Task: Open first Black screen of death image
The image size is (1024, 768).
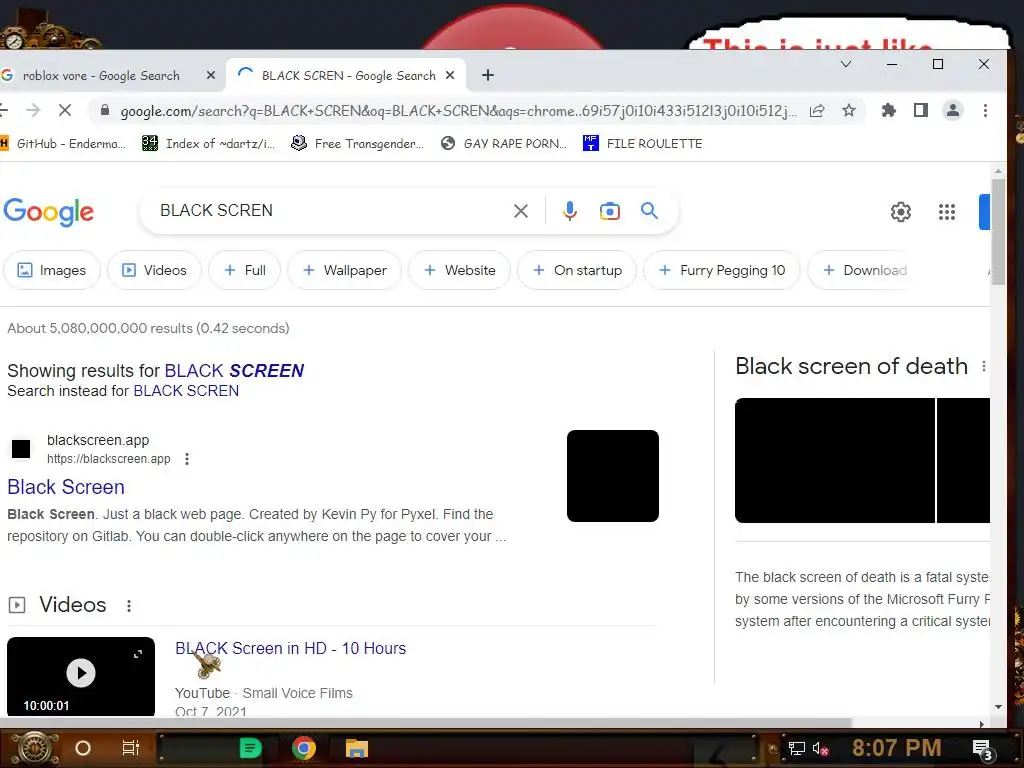Action: tap(835, 460)
